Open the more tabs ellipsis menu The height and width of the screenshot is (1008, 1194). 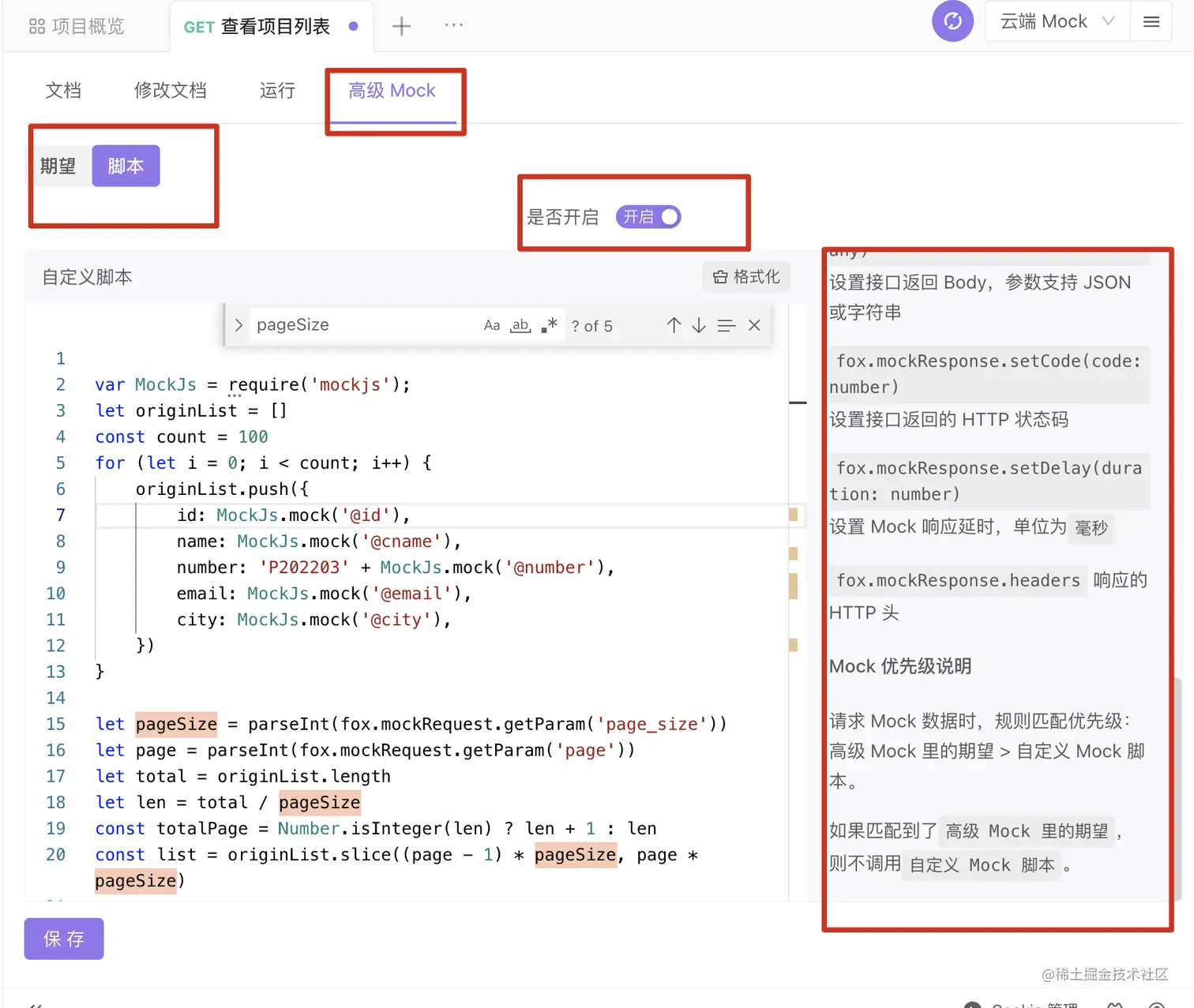[x=454, y=25]
